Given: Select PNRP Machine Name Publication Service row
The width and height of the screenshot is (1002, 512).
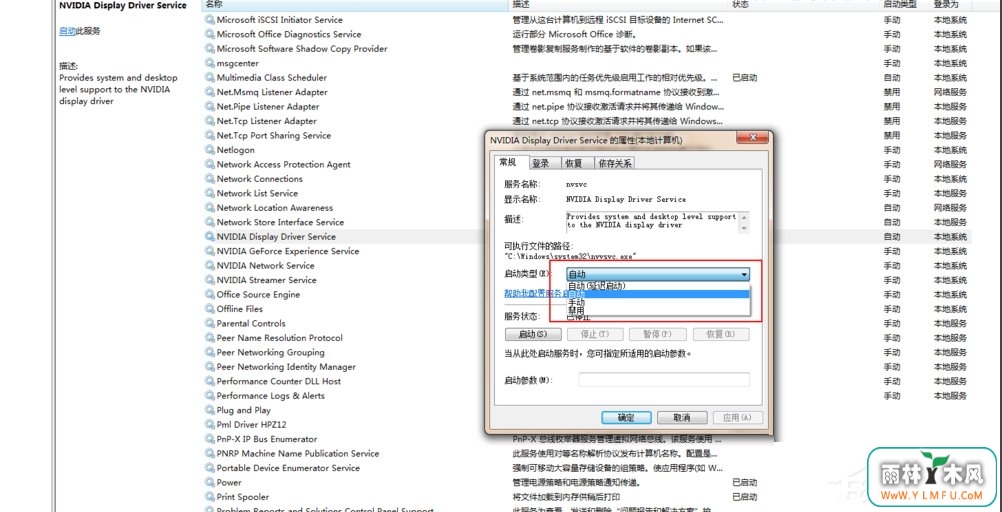Looking at the screenshot, I should [587, 453].
